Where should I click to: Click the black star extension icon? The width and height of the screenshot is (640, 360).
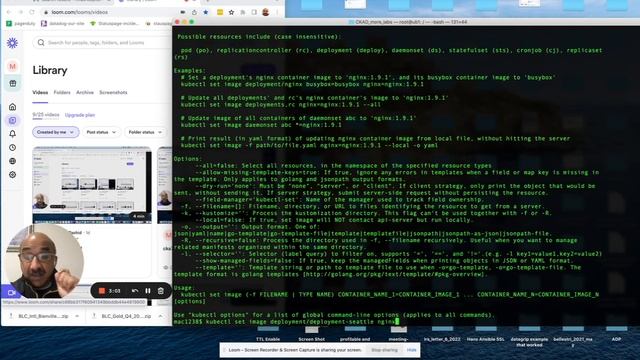coord(231,12)
